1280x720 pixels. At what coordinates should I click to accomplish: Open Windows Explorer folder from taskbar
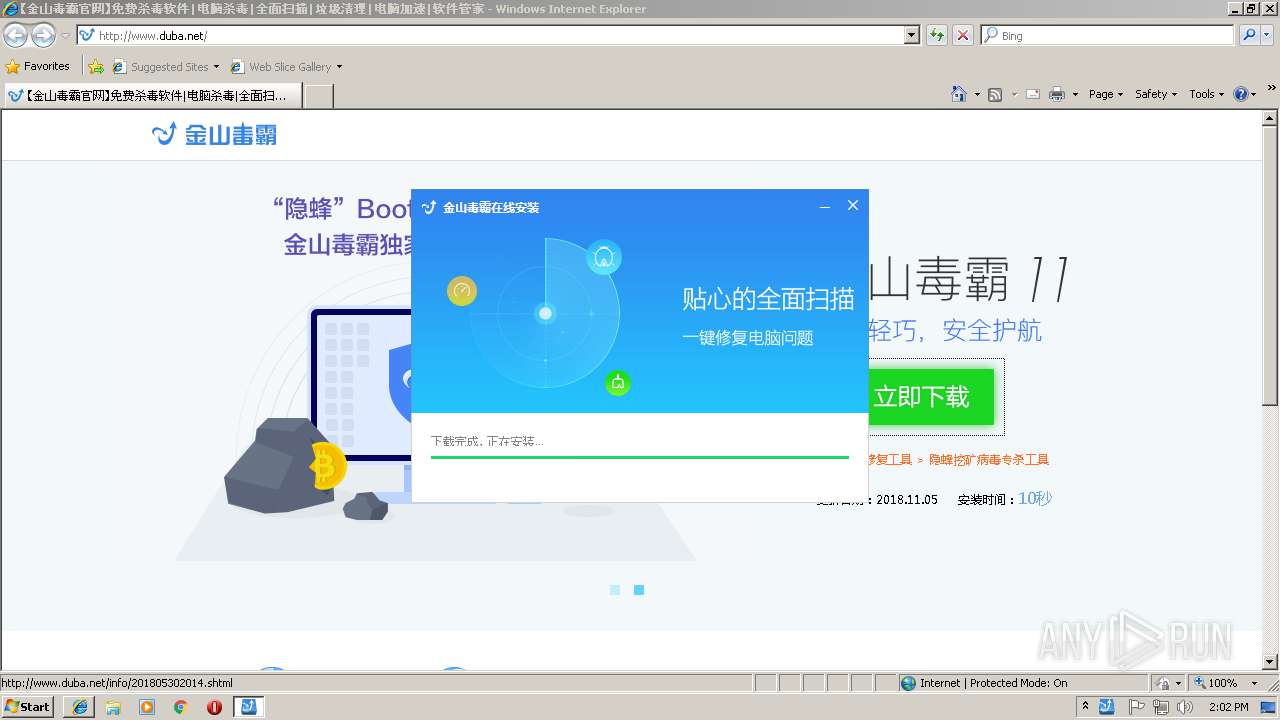pyautogui.click(x=113, y=707)
